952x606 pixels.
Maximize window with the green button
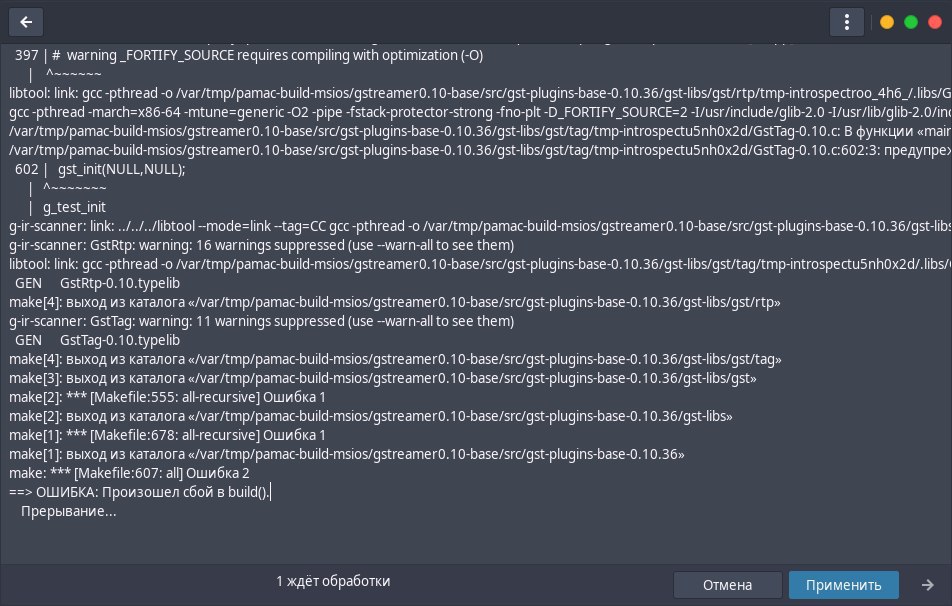click(x=910, y=22)
